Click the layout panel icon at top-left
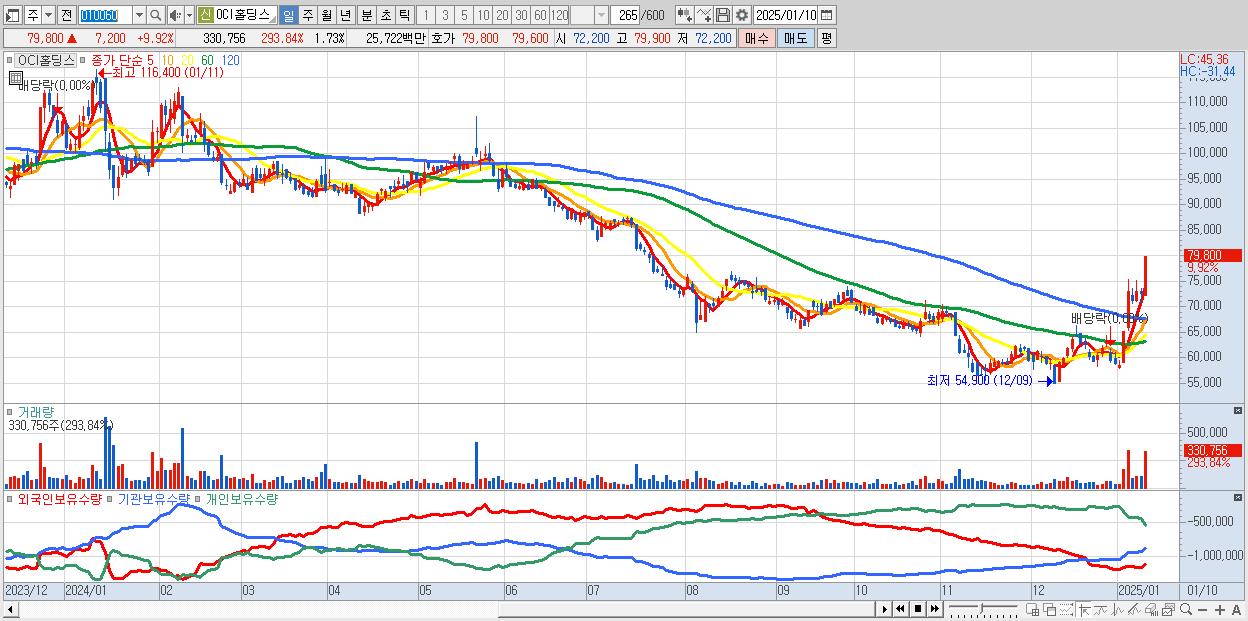 coord(13,15)
